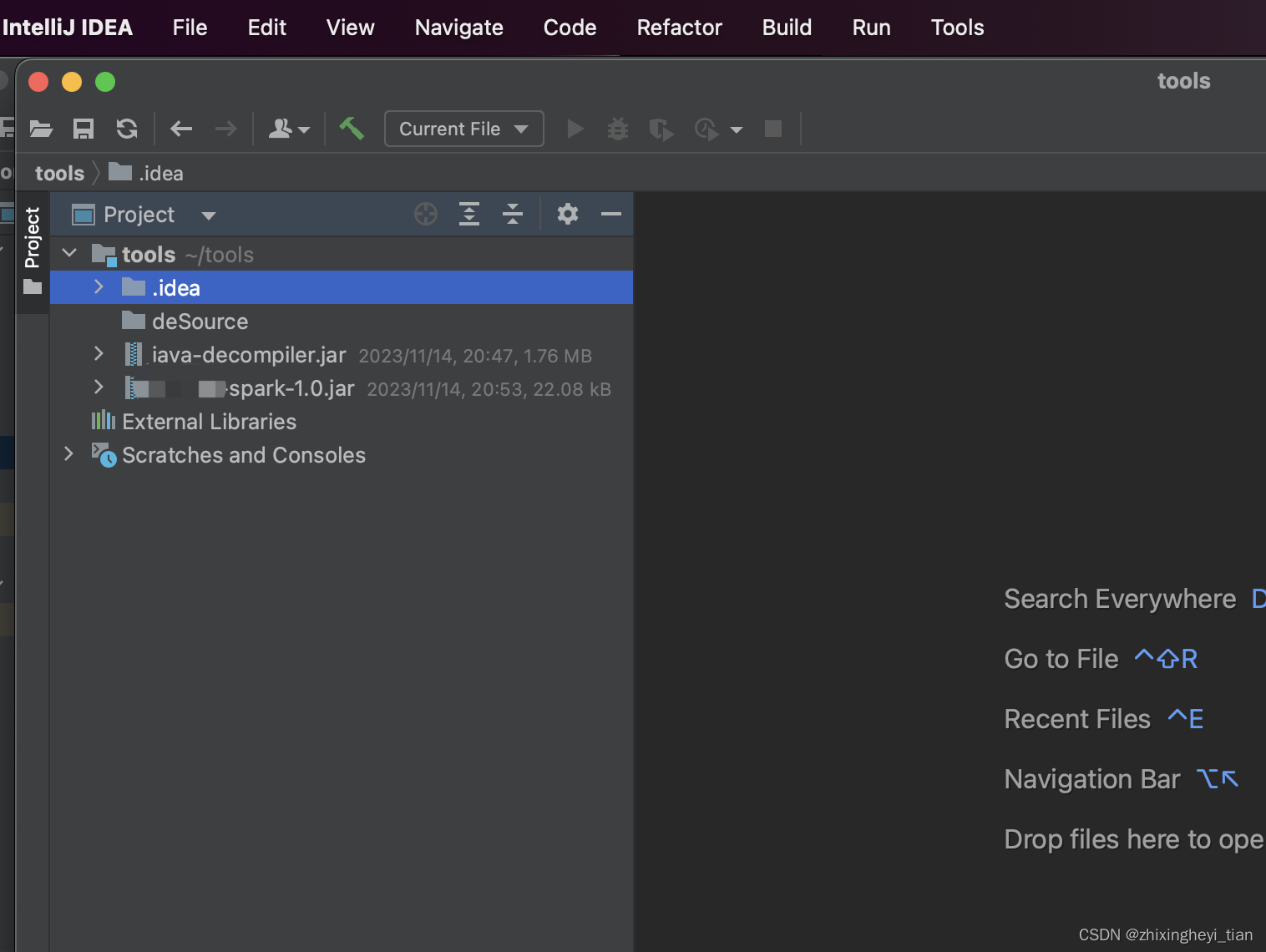Click the Scratches and Consoles clock icon
The height and width of the screenshot is (952, 1266).
tap(104, 455)
